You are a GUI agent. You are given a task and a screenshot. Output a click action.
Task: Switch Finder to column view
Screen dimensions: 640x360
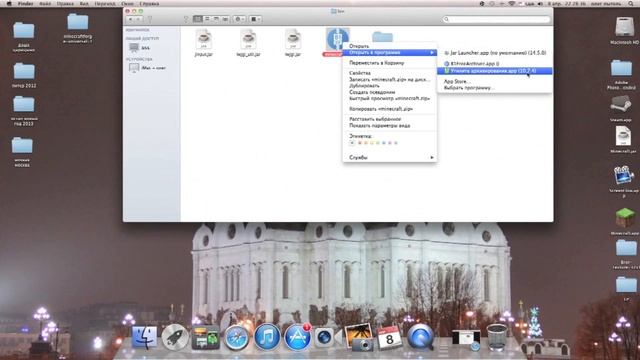tap(216, 19)
